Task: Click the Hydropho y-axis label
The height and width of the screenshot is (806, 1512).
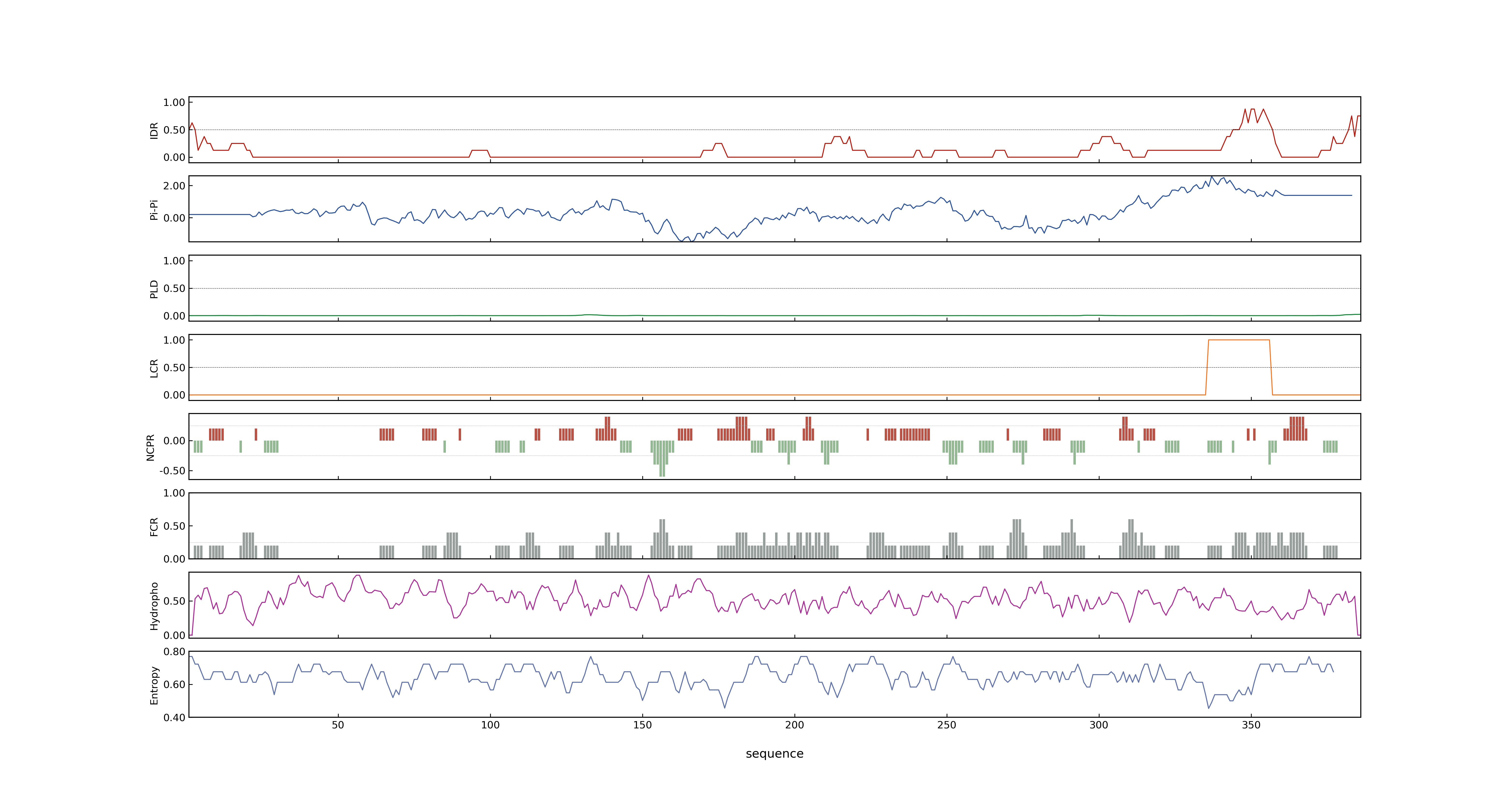Action: click(154, 606)
